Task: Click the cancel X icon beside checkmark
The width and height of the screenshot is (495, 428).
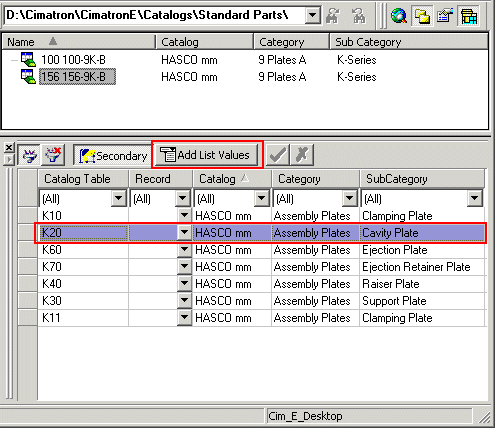Action: click(x=302, y=155)
